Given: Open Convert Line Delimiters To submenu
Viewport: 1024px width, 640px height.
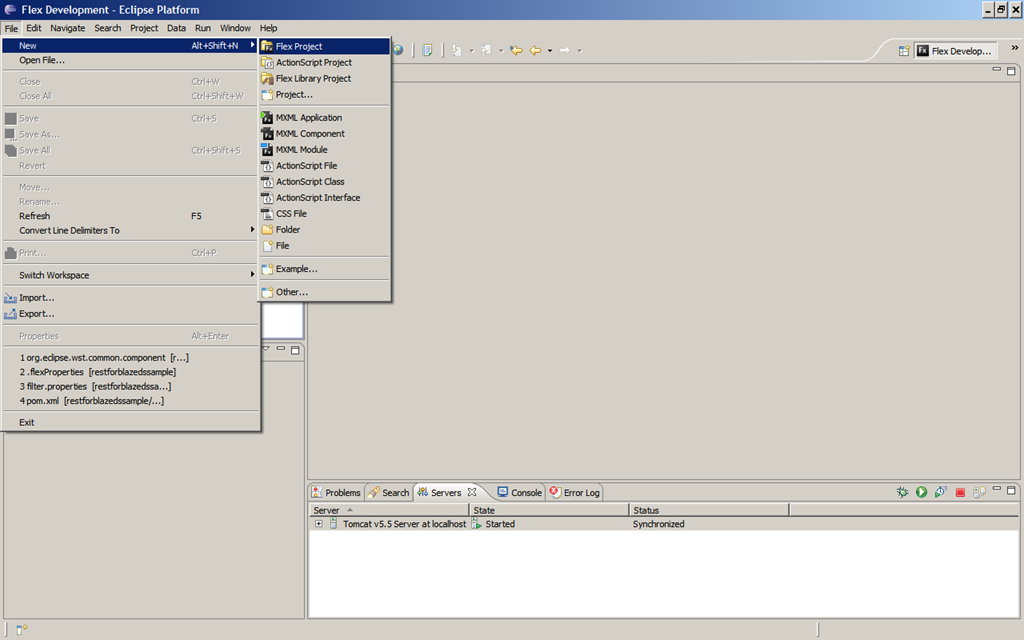Looking at the screenshot, I should coord(131,230).
